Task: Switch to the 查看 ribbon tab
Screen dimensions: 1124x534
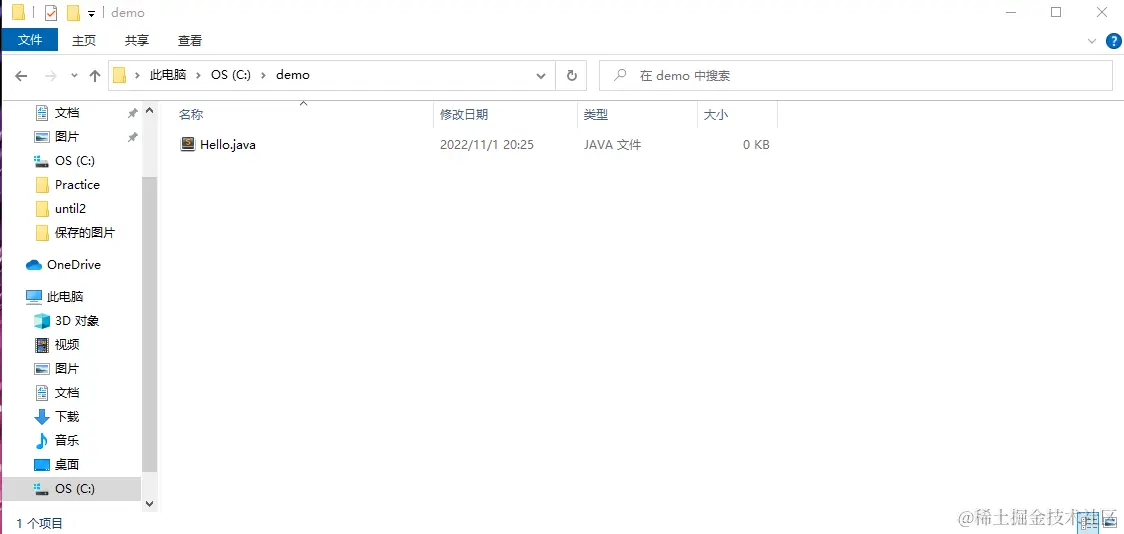Action: pos(190,41)
